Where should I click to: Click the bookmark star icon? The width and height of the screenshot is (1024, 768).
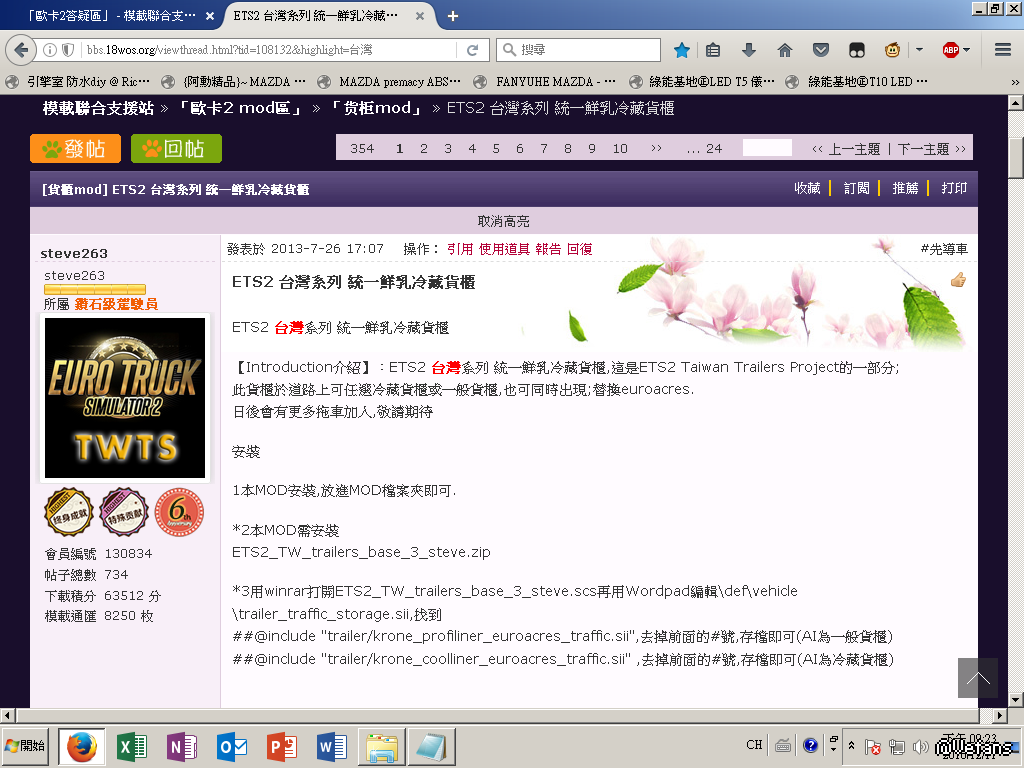(682, 50)
